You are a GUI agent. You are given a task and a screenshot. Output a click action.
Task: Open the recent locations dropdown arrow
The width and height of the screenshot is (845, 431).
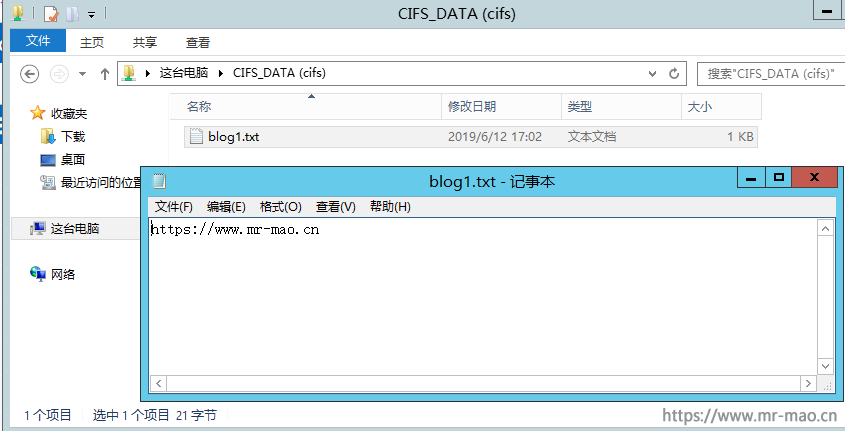(x=82, y=74)
